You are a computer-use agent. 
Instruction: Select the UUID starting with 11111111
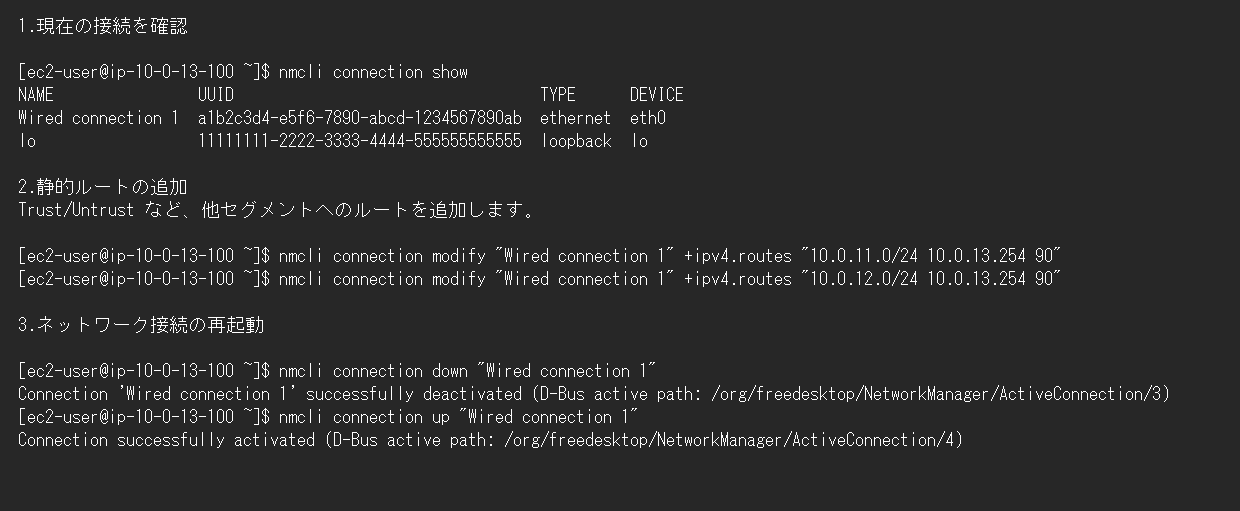(x=360, y=141)
